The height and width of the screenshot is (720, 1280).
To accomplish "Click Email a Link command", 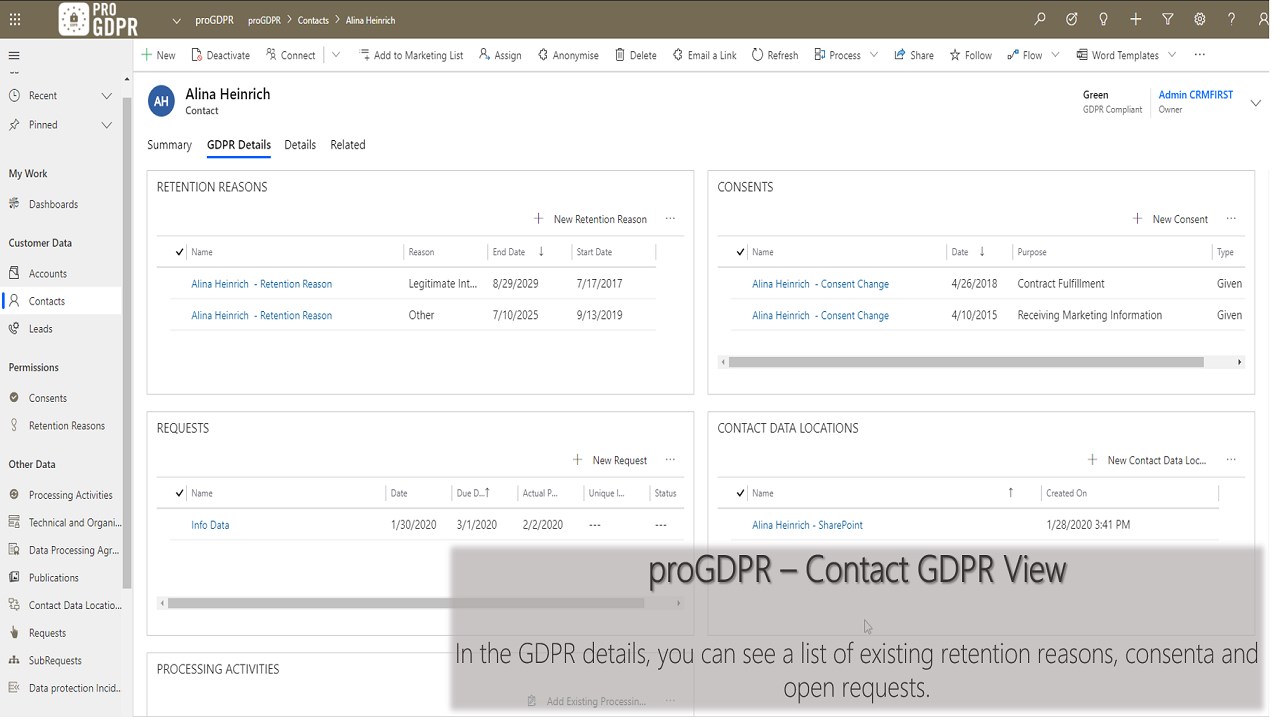I will pyautogui.click(x=704, y=55).
